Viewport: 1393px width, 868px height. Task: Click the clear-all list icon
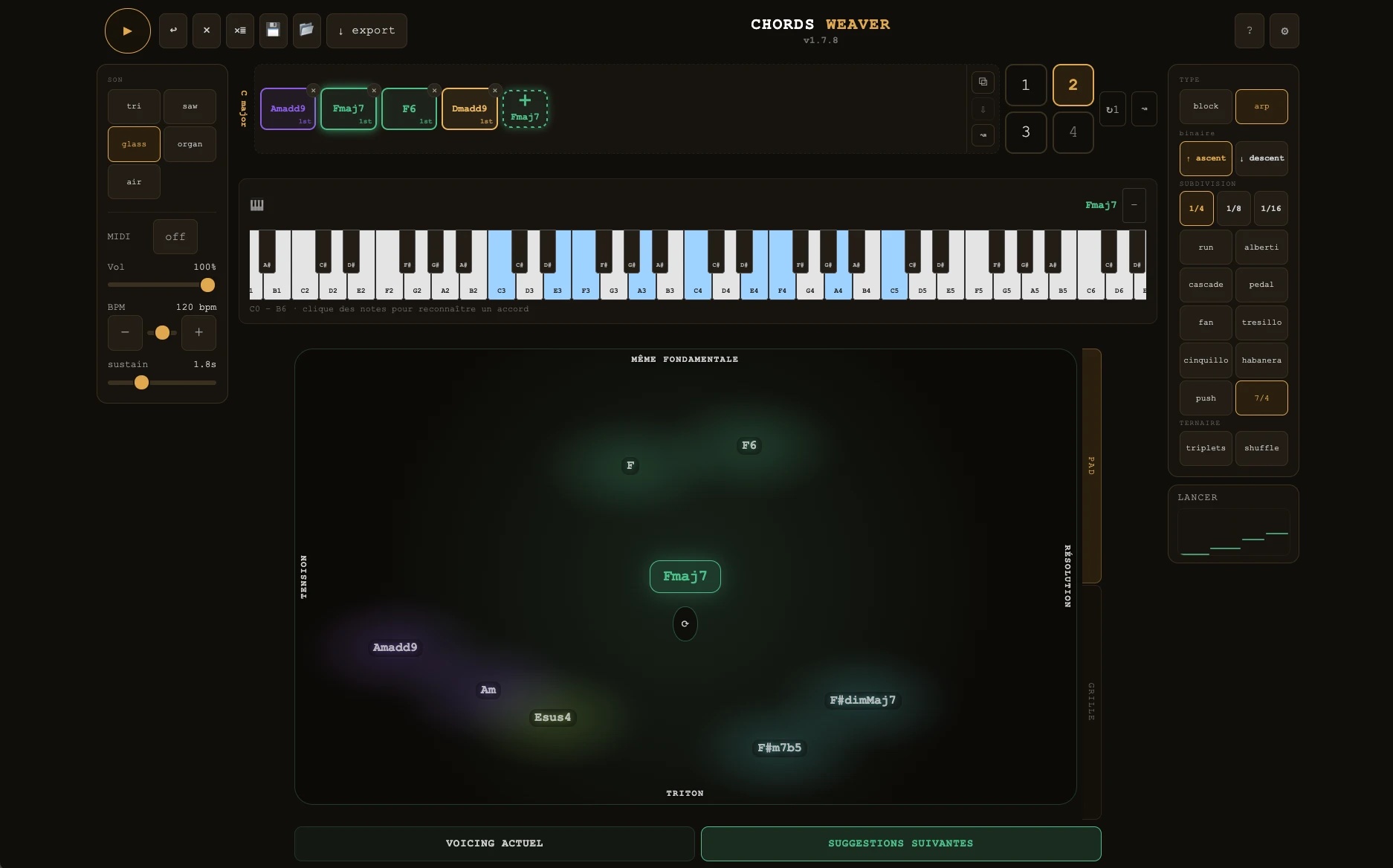240,30
